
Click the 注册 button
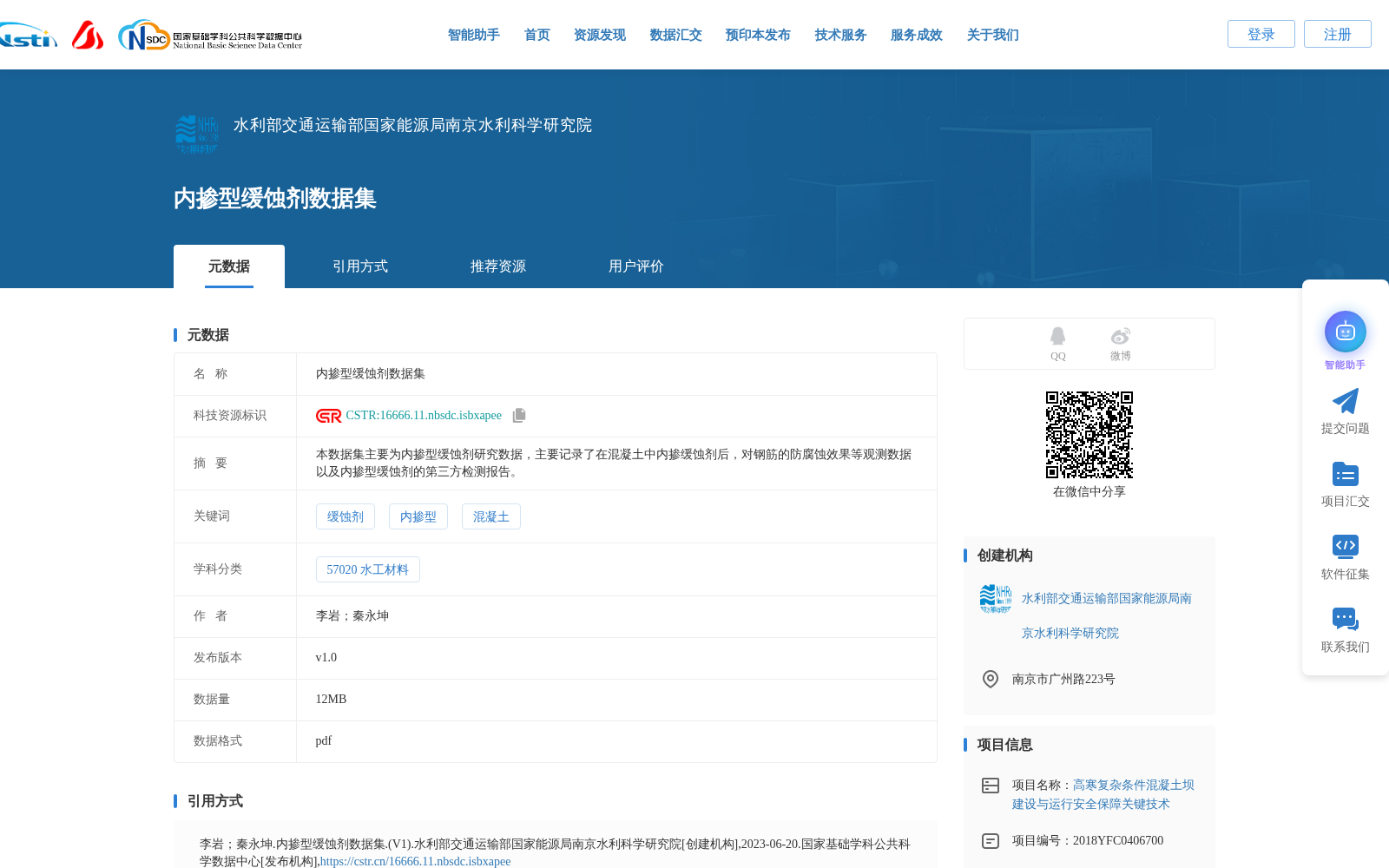[x=1338, y=34]
